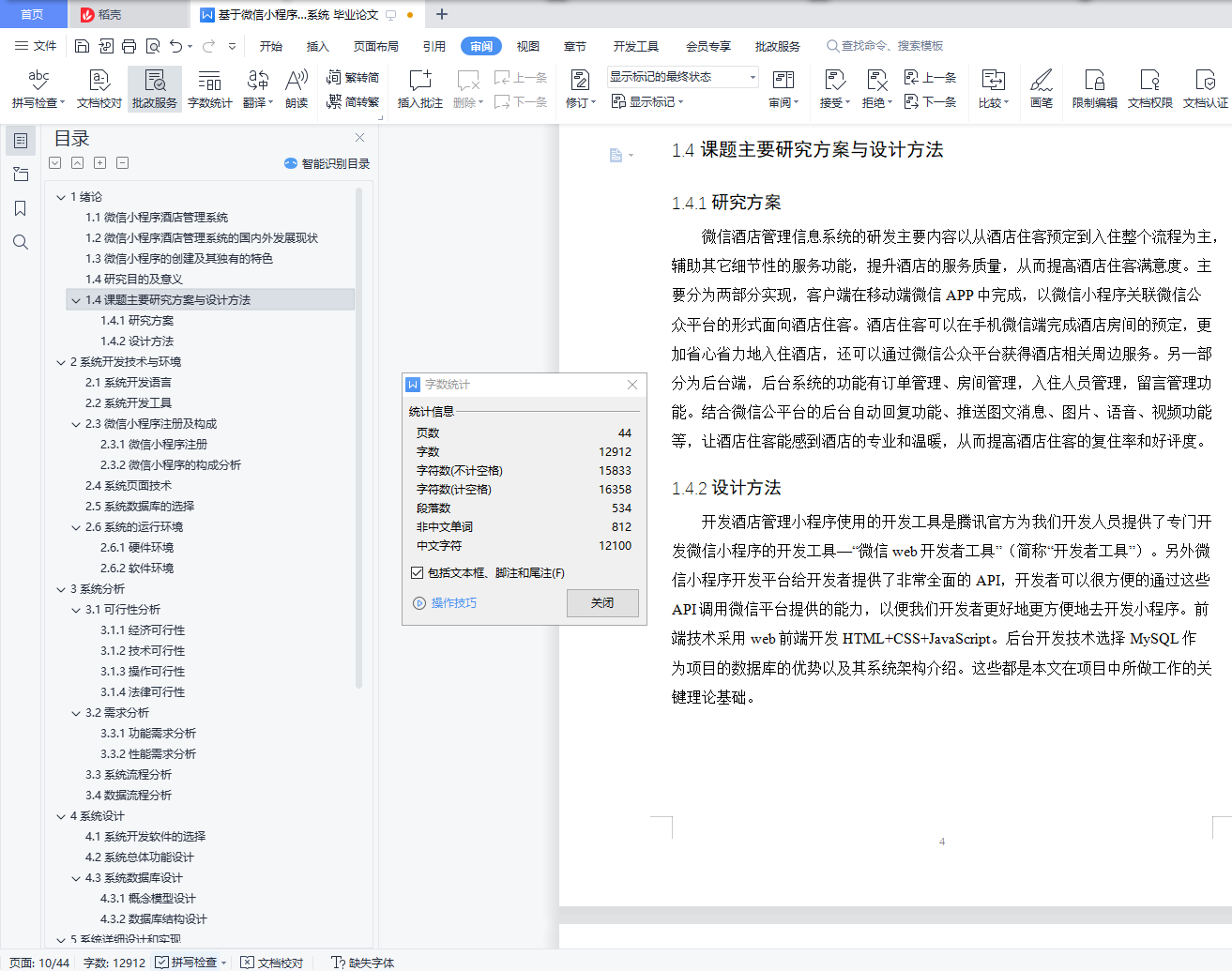The height and width of the screenshot is (971, 1232).
Task: Click 页面: 10/44 in the status bar
Action: pos(39,963)
